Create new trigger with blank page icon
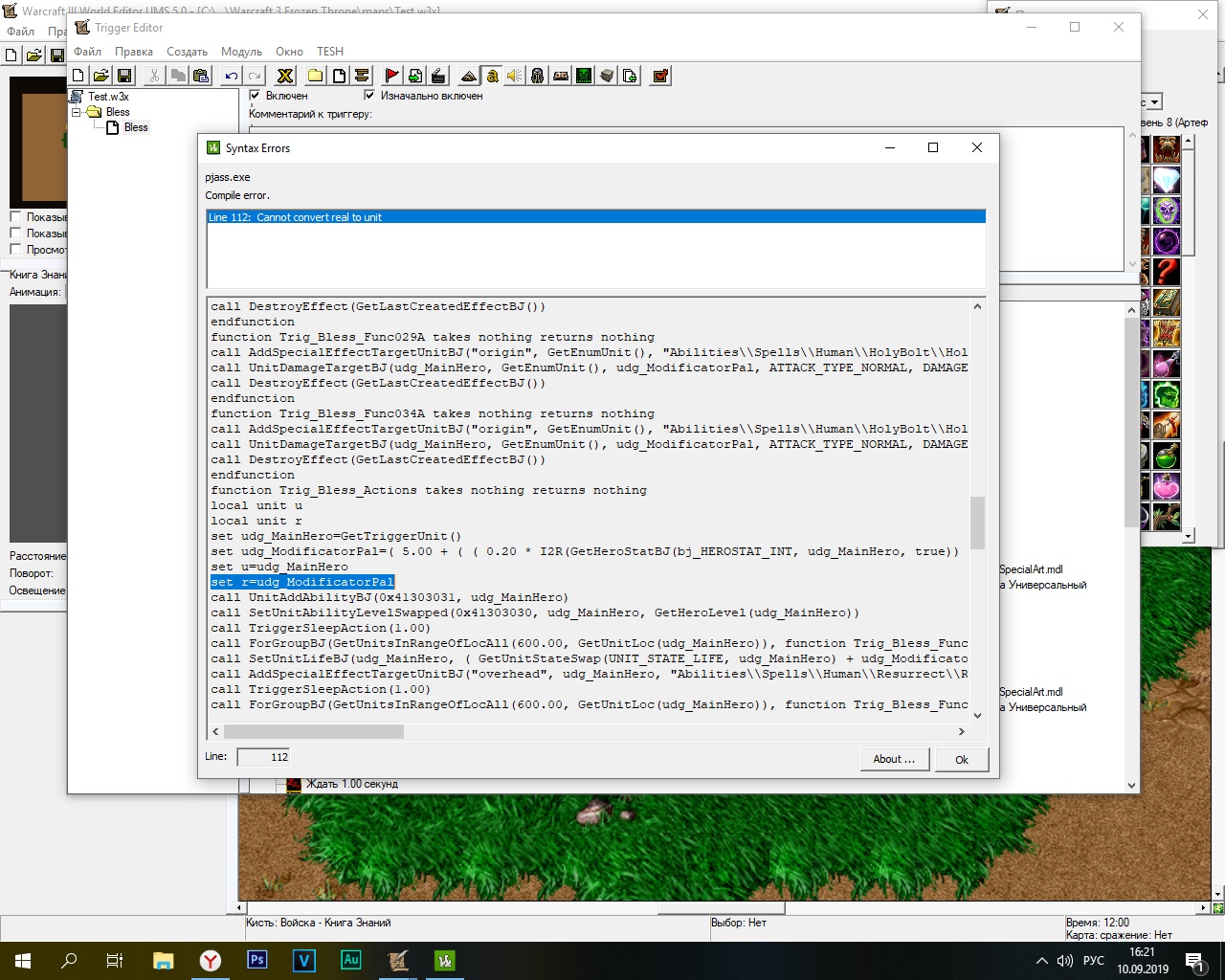Screen dimensions: 1225x980 tap(339, 76)
